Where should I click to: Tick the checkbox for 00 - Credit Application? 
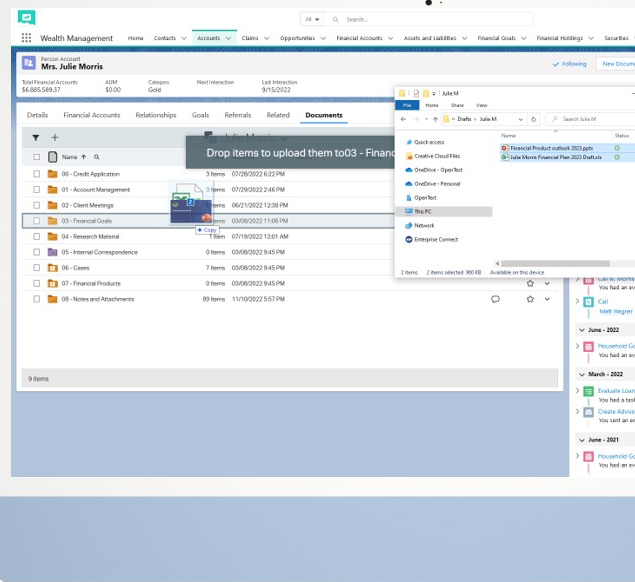point(37,174)
